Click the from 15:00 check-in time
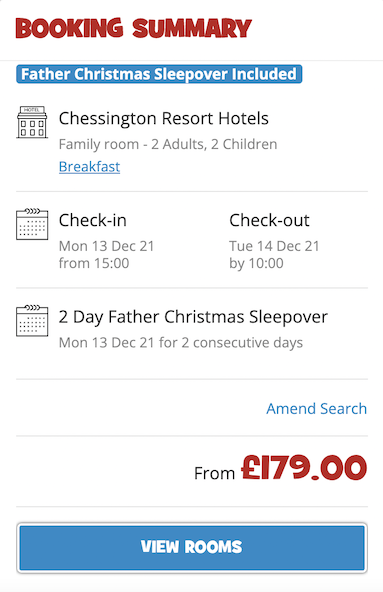Image resolution: width=383 pixels, height=592 pixels. pos(94,263)
